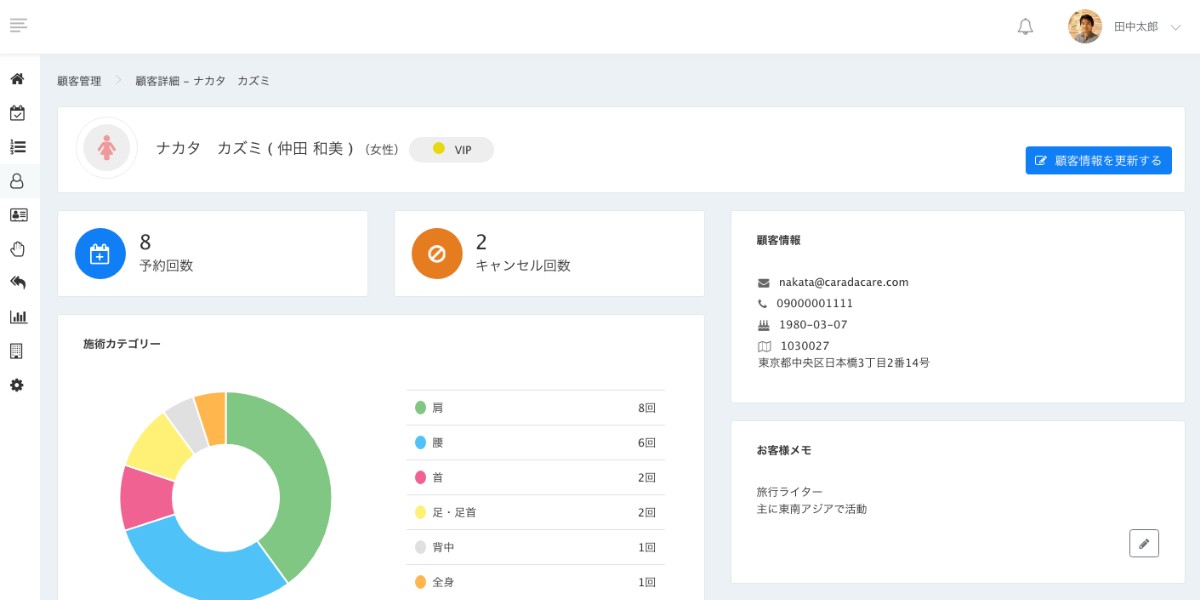Click birthdate 1980-03-07
This screenshot has height=600, width=1200.
[813, 325]
